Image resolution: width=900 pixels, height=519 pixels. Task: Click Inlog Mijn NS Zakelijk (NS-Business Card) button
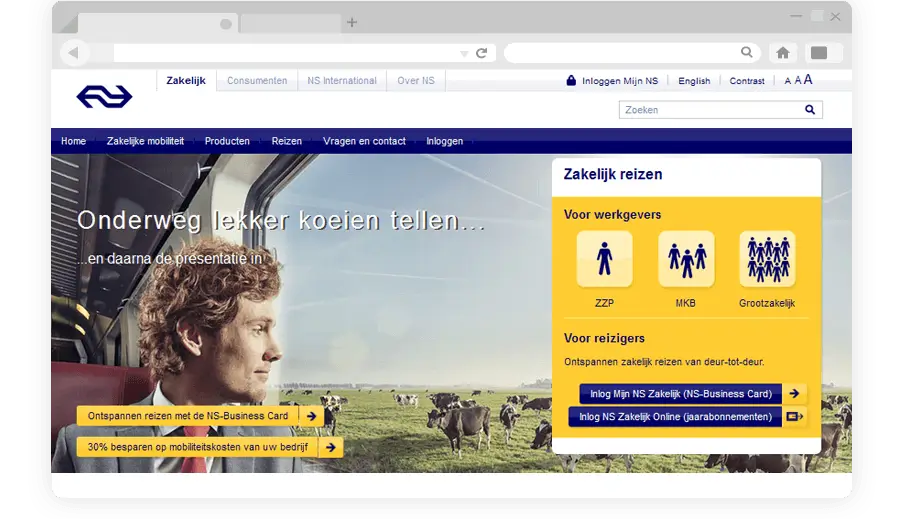[681, 394]
